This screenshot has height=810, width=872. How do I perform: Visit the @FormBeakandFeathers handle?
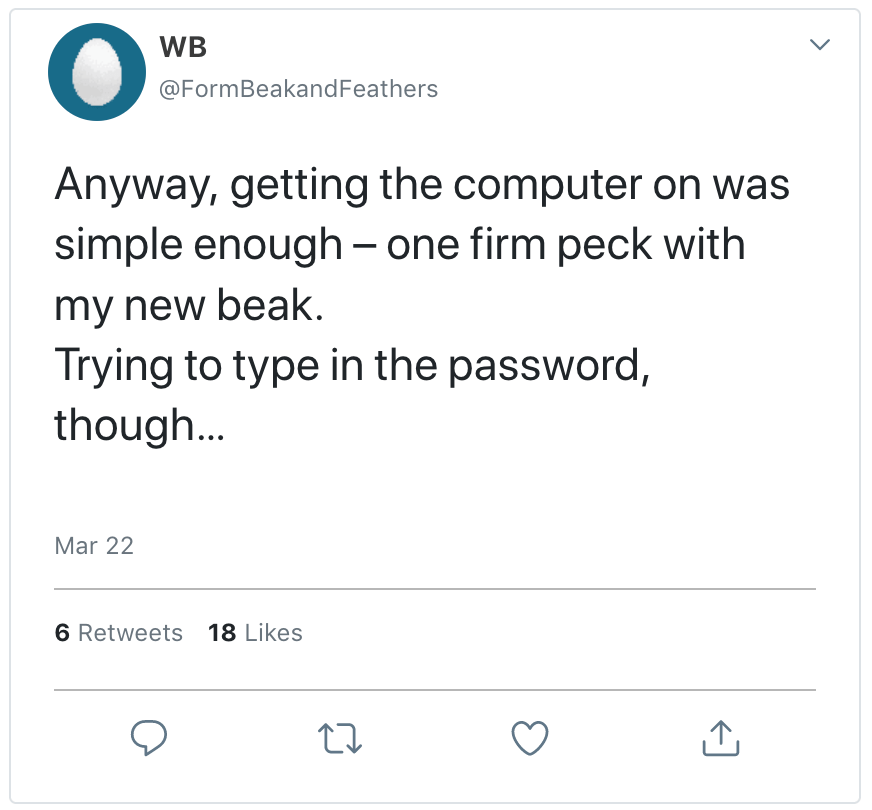(x=298, y=89)
